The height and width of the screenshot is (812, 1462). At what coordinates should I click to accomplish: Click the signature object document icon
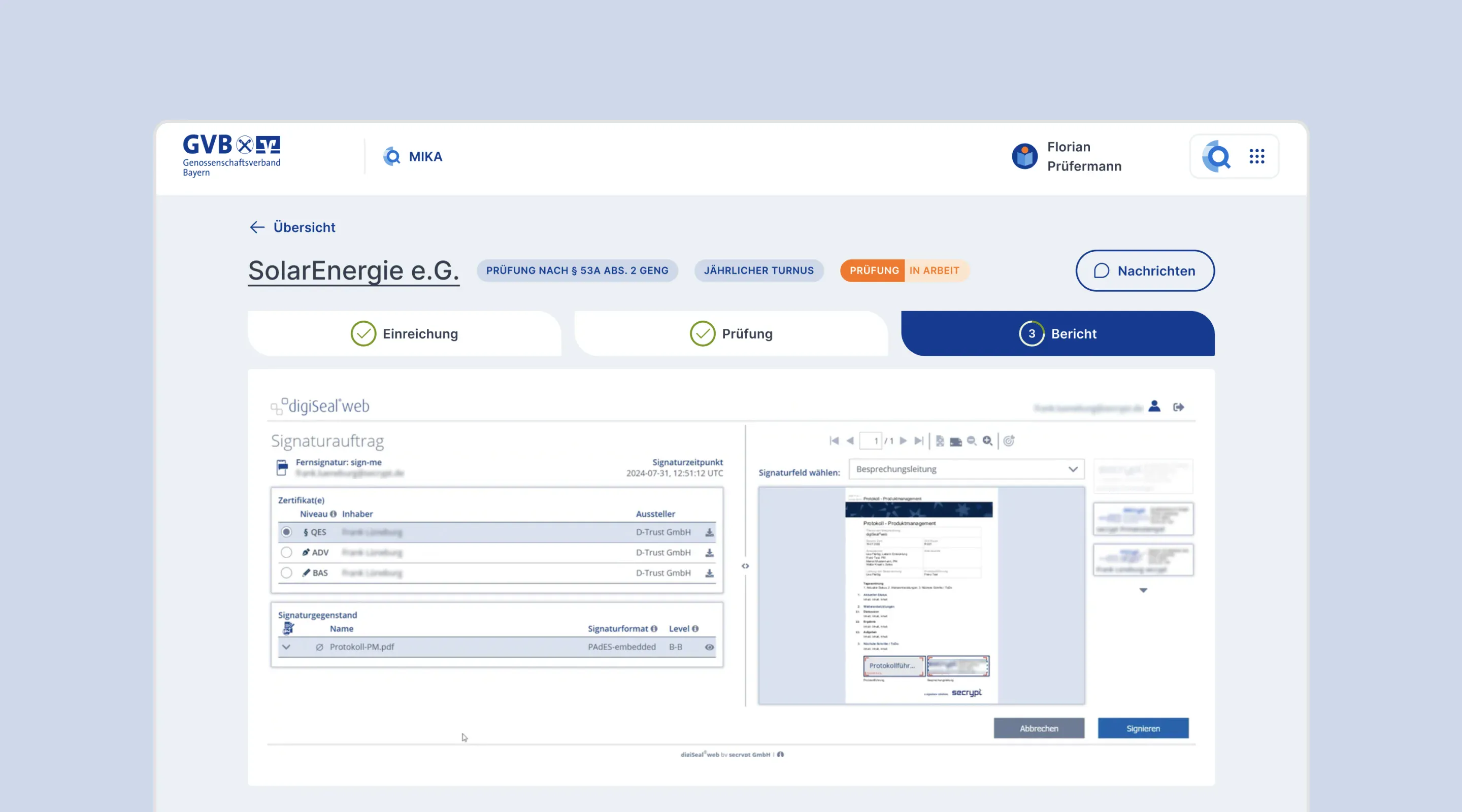(x=288, y=628)
